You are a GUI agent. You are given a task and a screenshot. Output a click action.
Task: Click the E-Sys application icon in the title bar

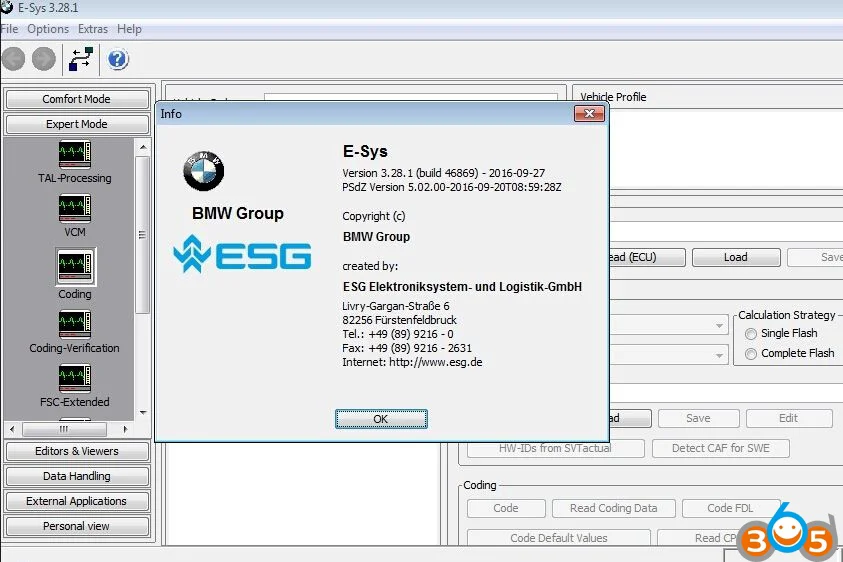pyautogui.click(x=7, y=8)
